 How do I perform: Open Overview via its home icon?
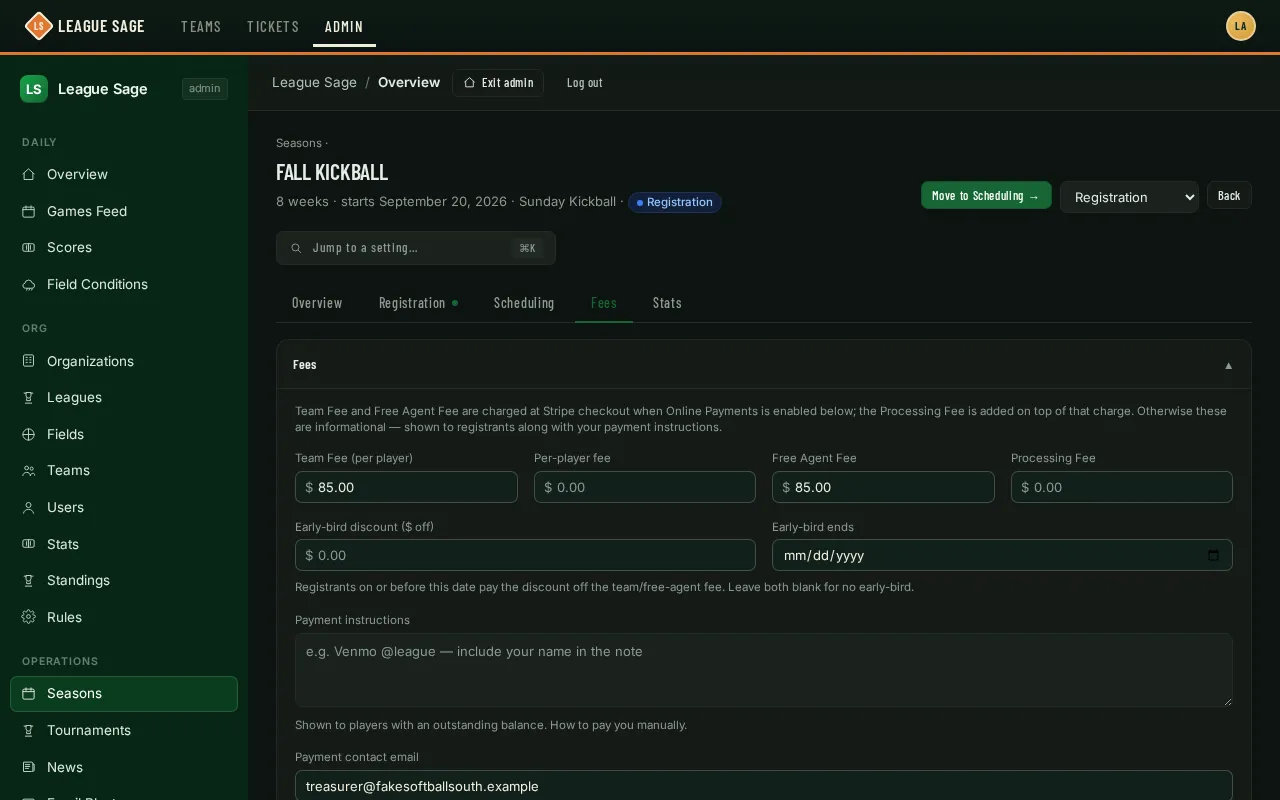click(29, 174)
